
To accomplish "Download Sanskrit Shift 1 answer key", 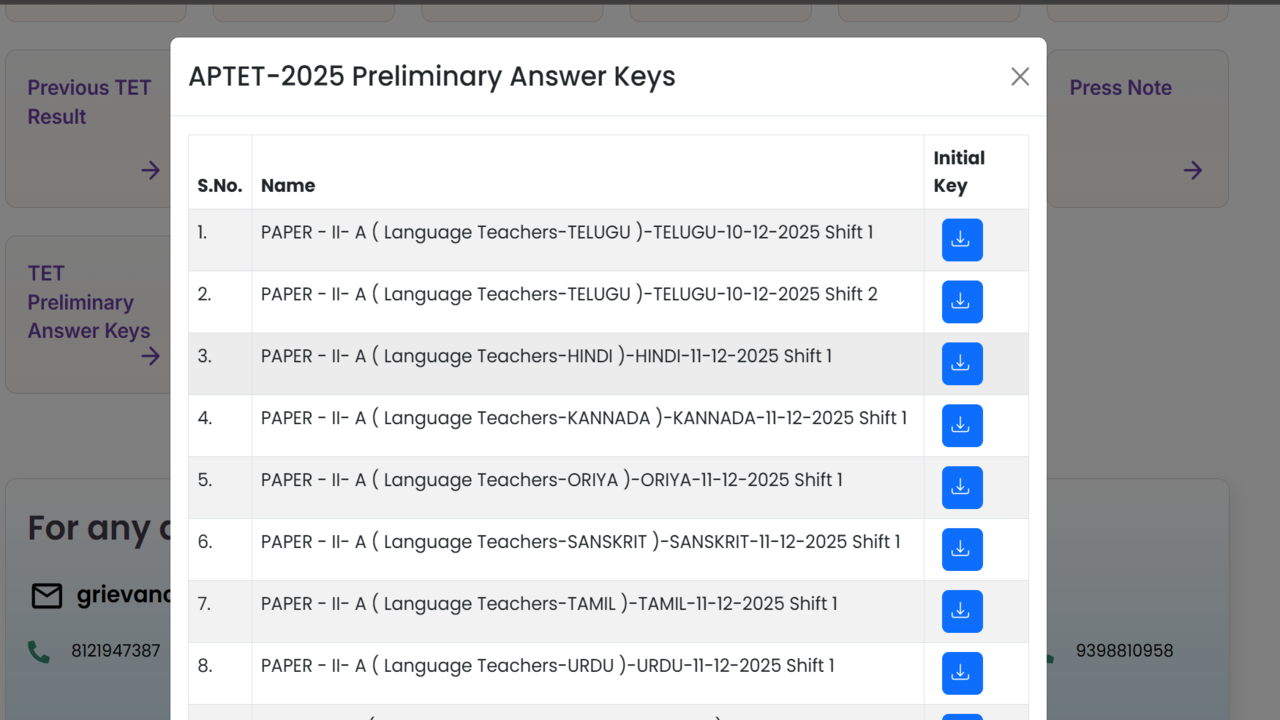I will coord(962,550).
